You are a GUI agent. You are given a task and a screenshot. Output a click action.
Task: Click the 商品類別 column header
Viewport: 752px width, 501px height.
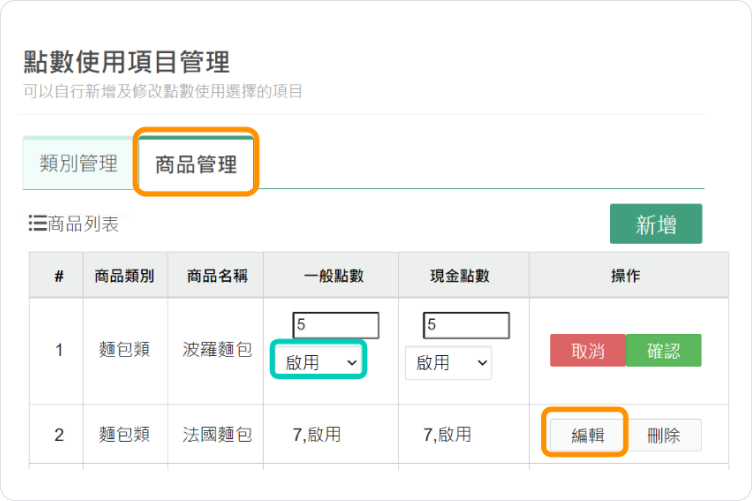pos(125,275)
